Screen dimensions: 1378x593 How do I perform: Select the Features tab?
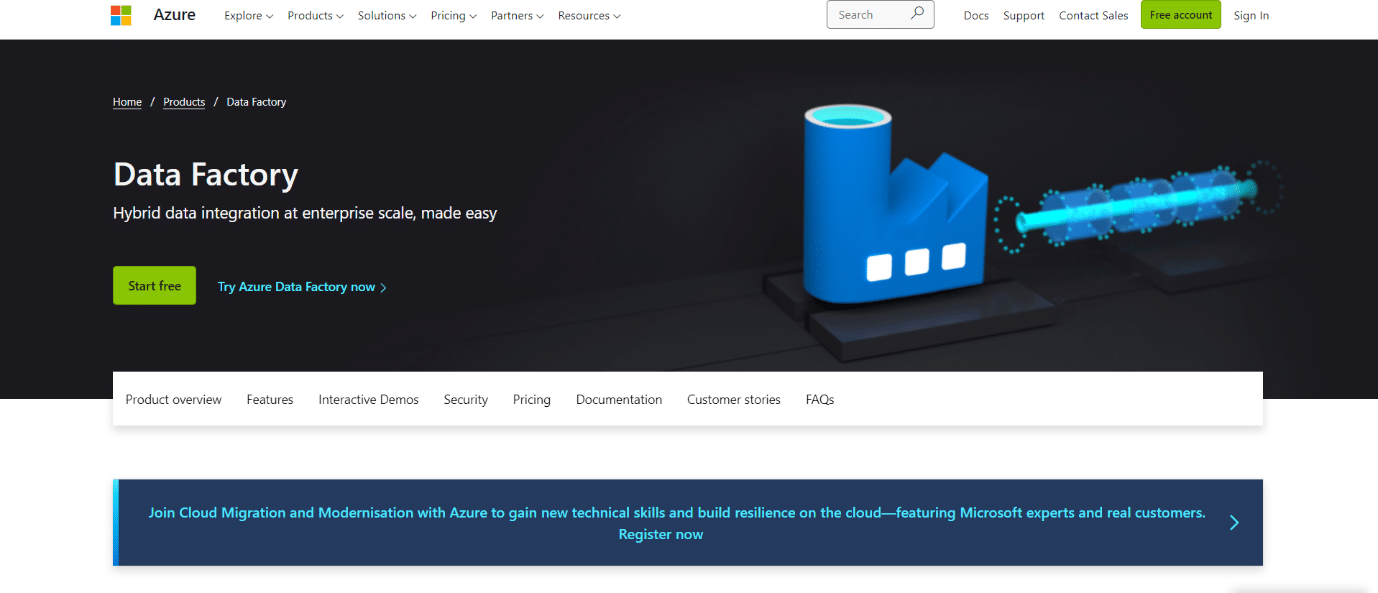click(x=270, y=399)
